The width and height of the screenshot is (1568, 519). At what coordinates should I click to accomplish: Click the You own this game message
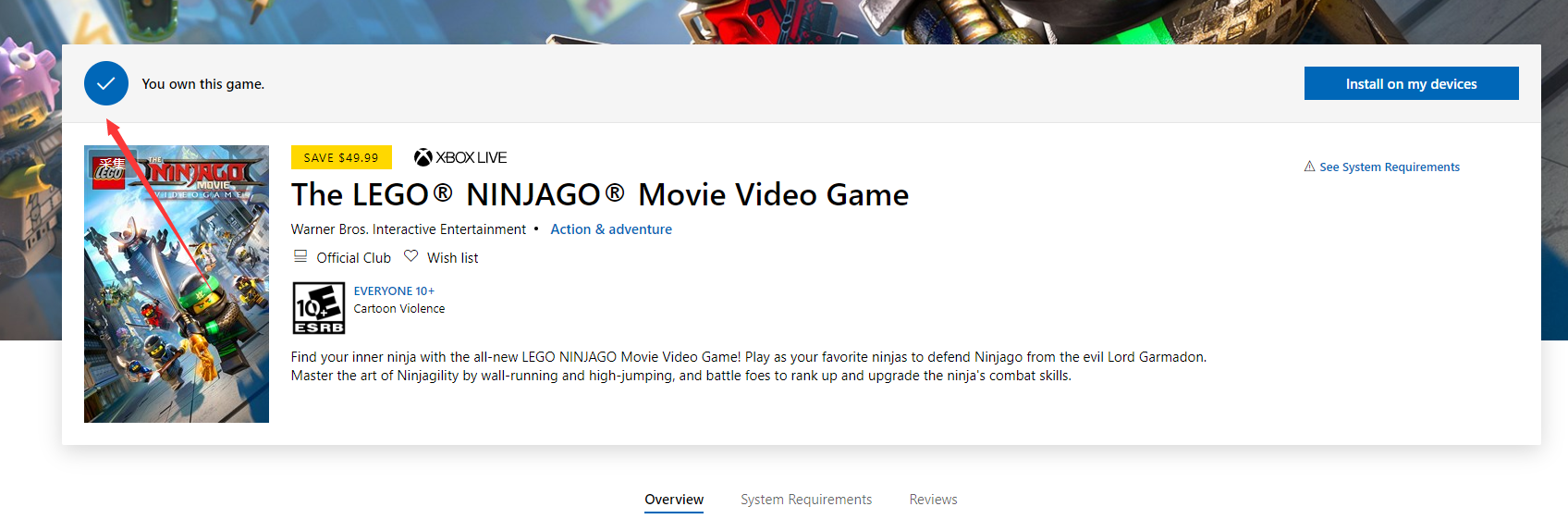(x=203, y=84)
